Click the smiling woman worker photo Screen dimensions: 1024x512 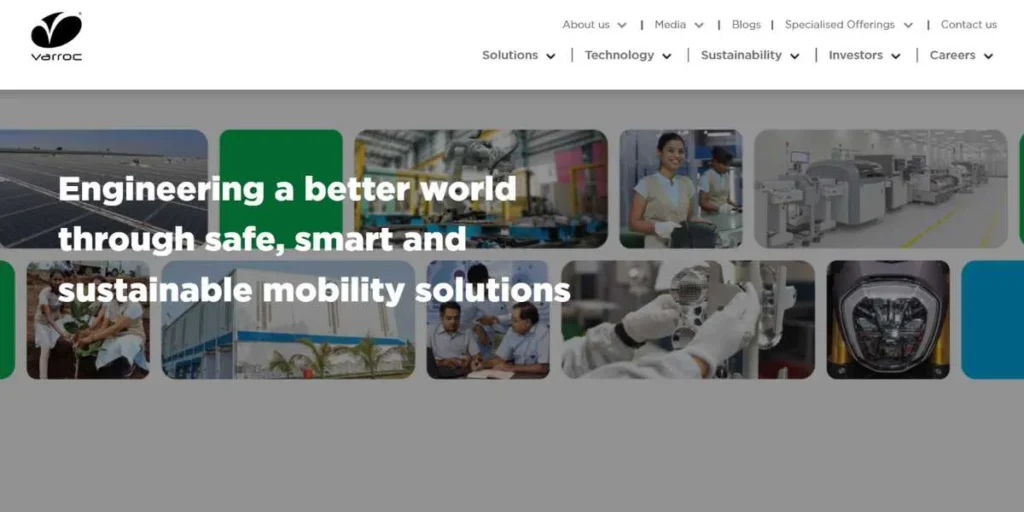[x=681, y=189]
